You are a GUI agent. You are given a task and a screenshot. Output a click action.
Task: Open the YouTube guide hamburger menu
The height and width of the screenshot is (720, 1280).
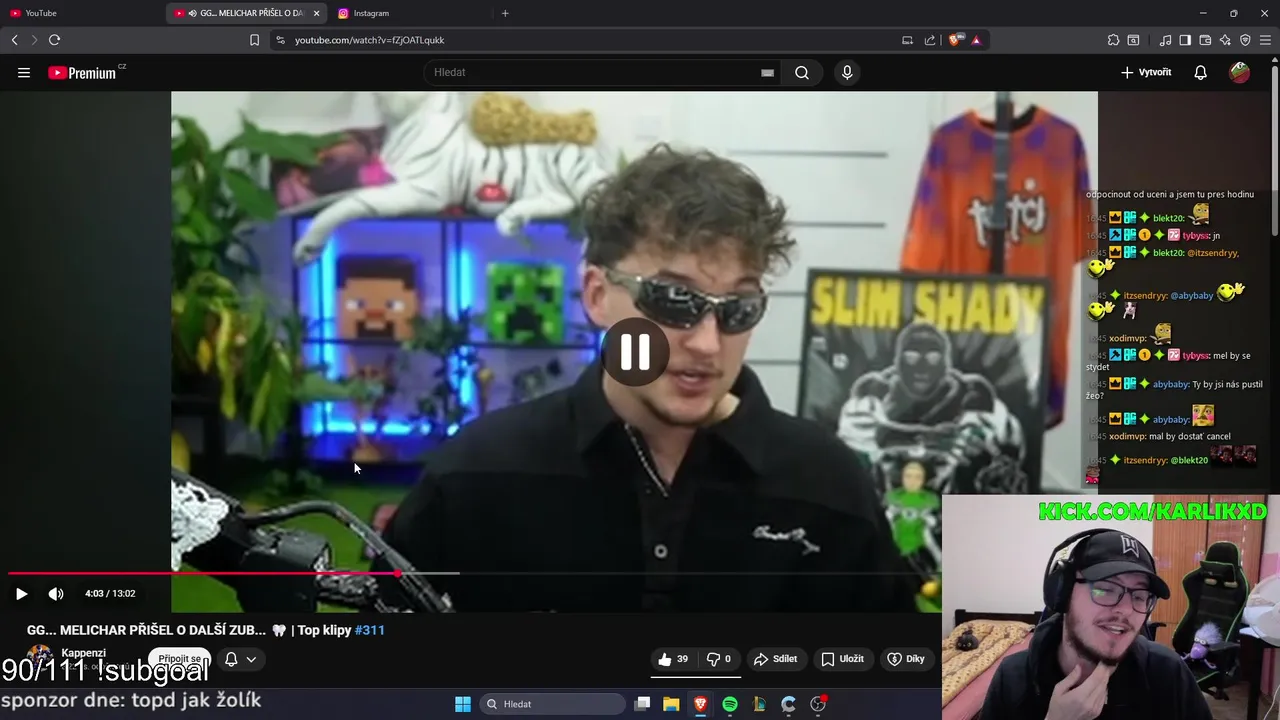(x=24, y=72)
